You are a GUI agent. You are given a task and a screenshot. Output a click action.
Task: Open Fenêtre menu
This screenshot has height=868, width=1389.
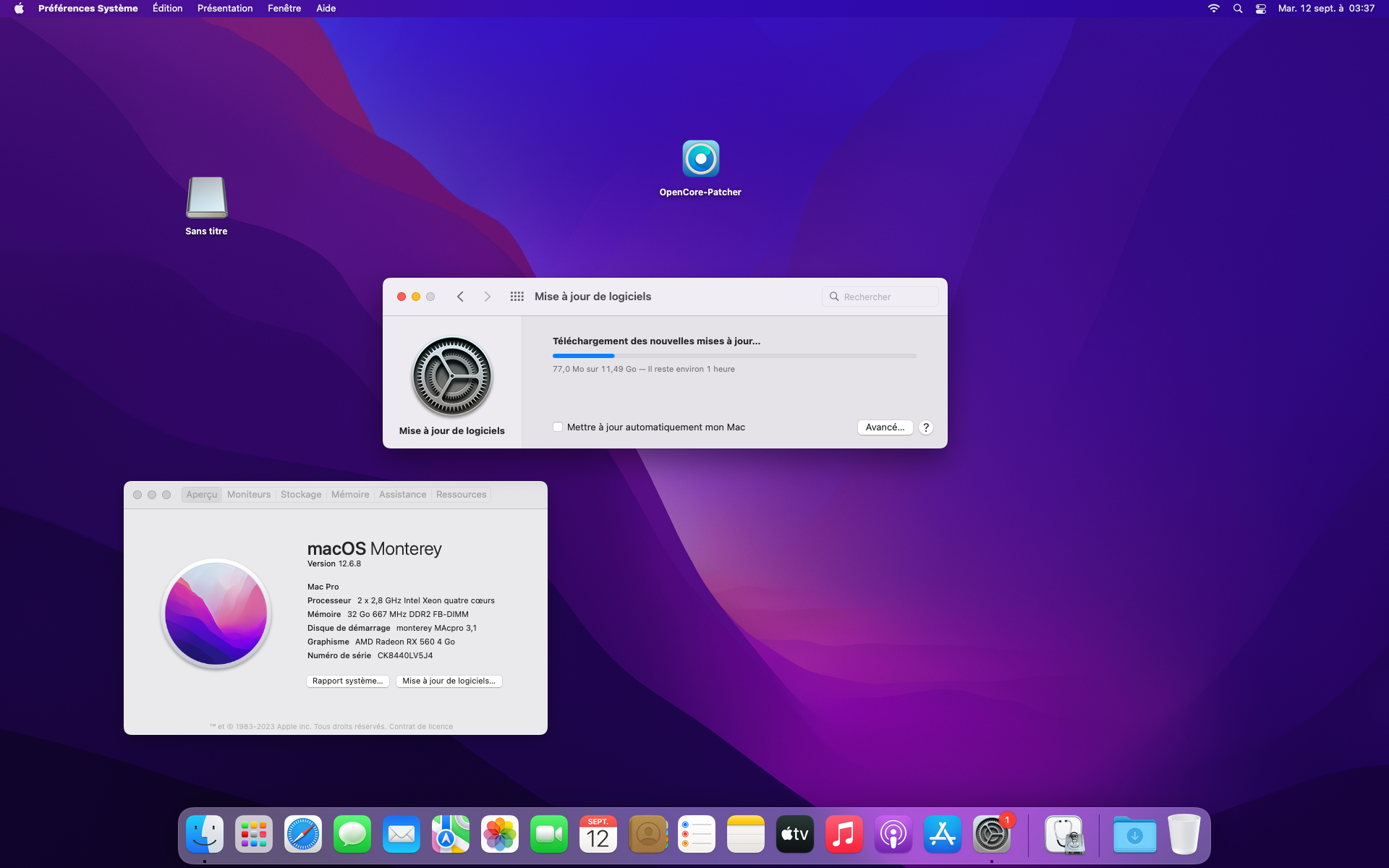click(x=284, y=9)
